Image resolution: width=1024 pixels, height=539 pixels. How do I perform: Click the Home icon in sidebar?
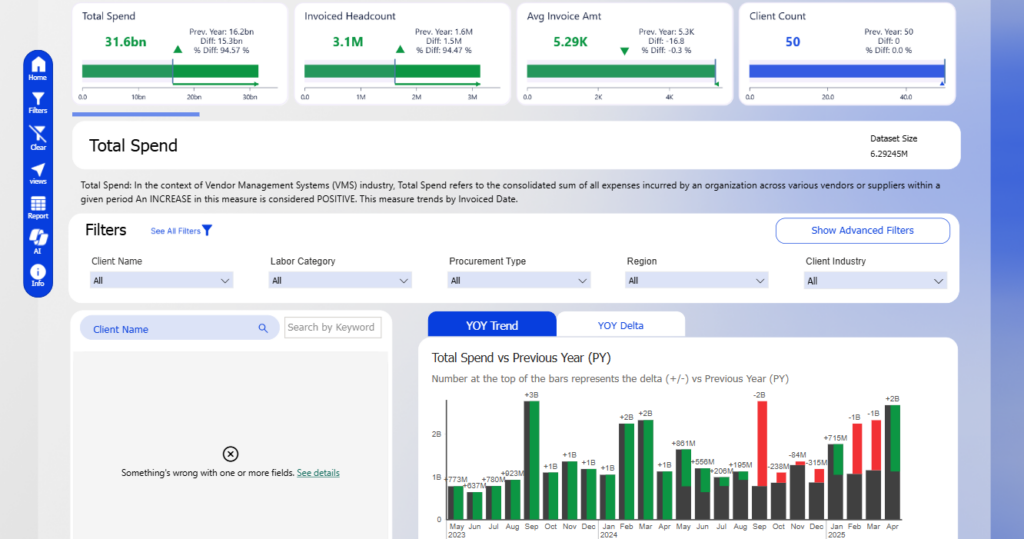click(38, 66)
